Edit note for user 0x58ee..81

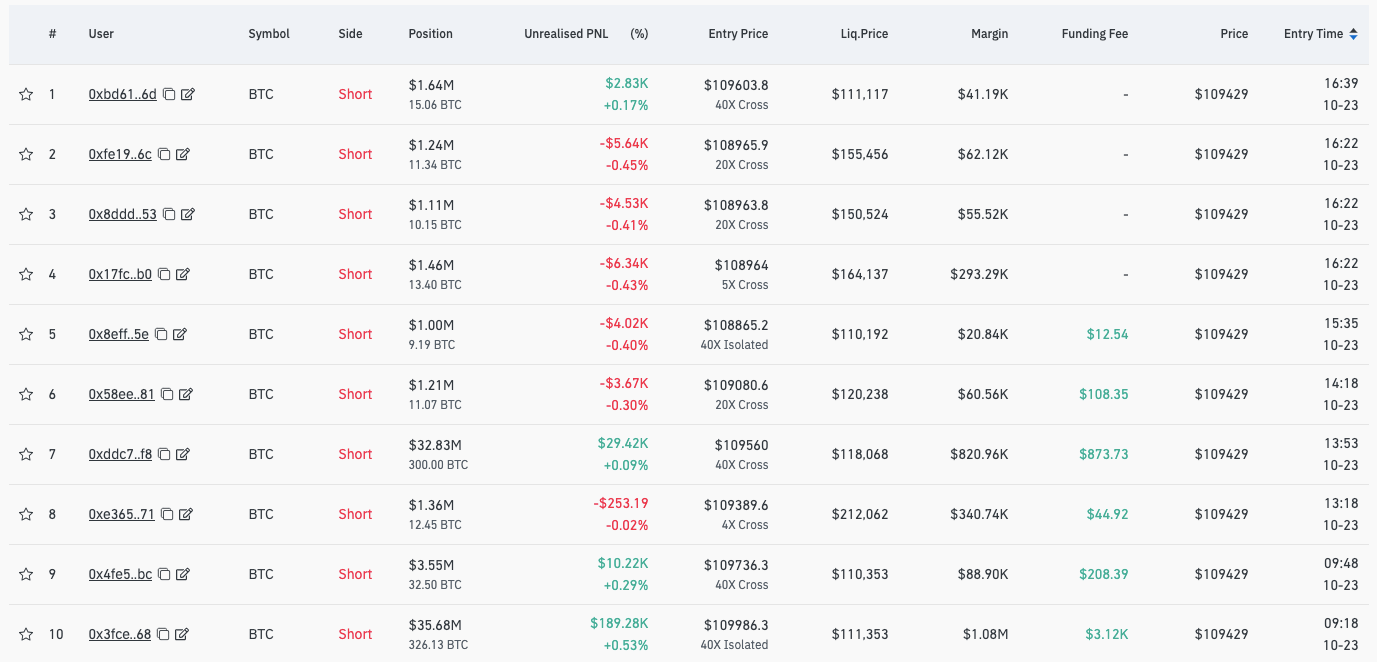pos(186,395)
